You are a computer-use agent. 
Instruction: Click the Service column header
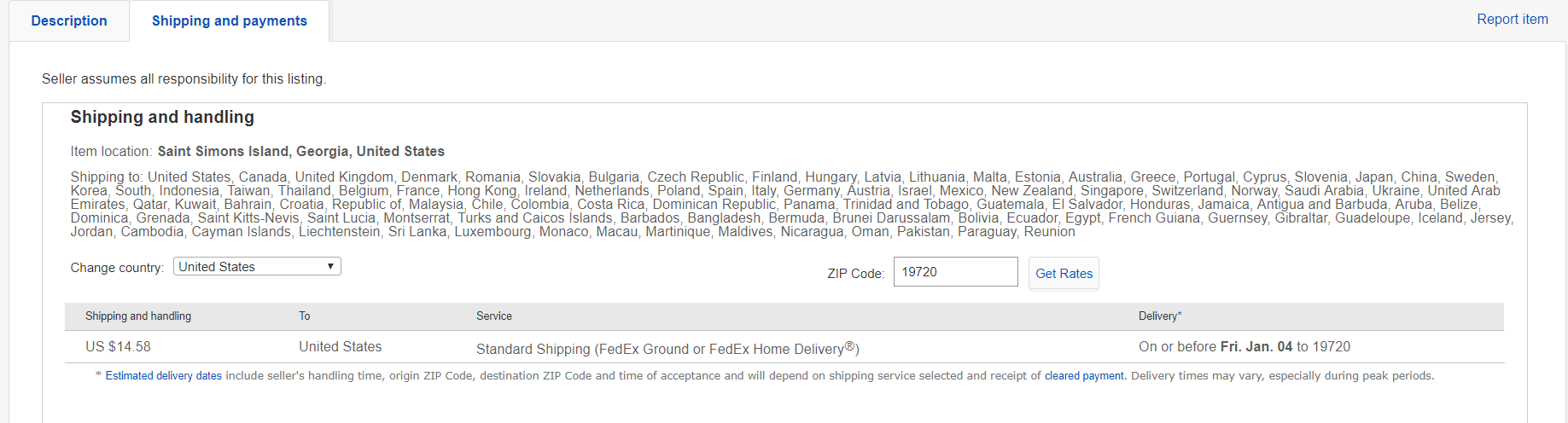coord(494,316)
